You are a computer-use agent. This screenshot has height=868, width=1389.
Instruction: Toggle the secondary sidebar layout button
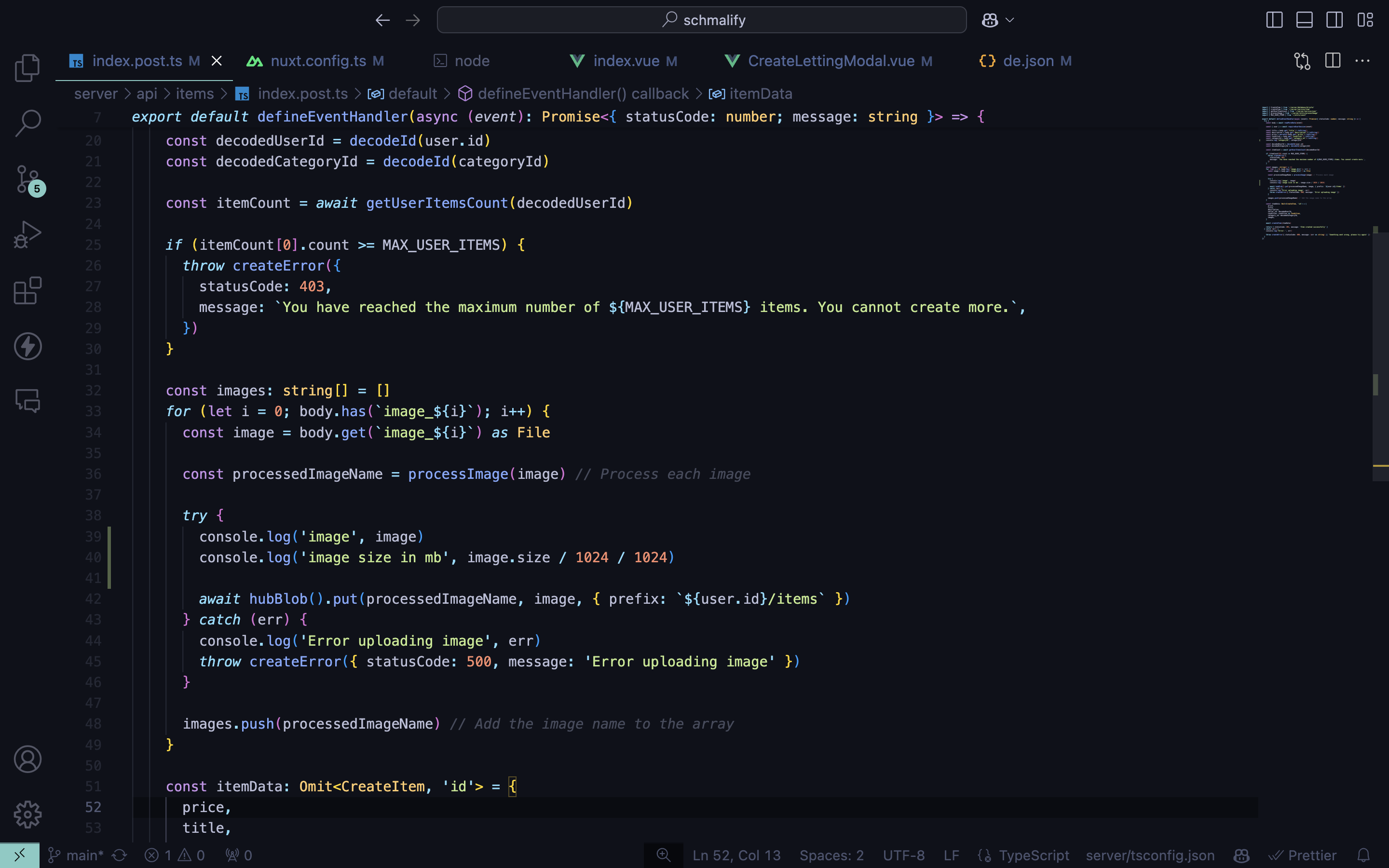click(x=1335, y=20)
